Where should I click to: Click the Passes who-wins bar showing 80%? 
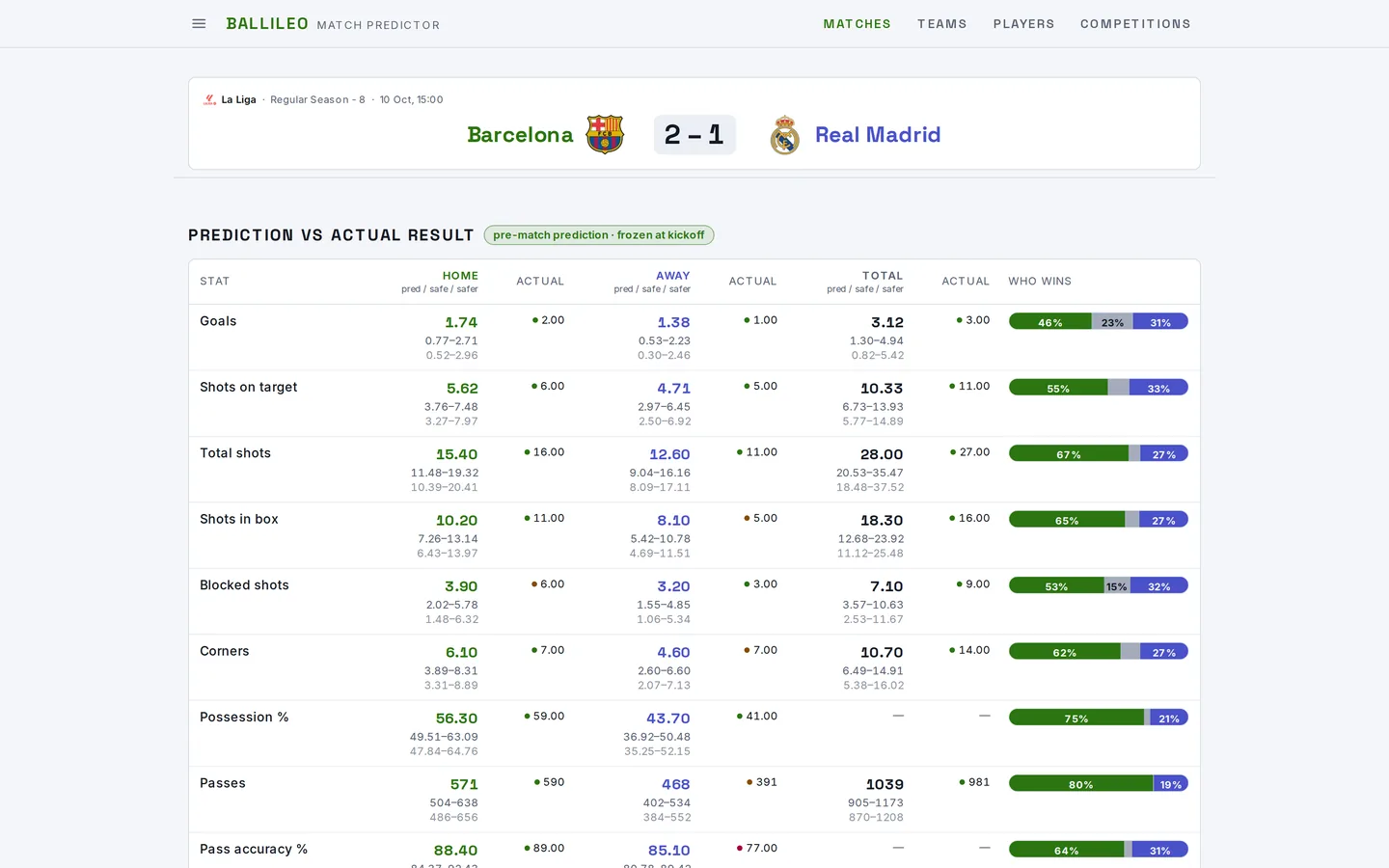(x=1098, y=784)
